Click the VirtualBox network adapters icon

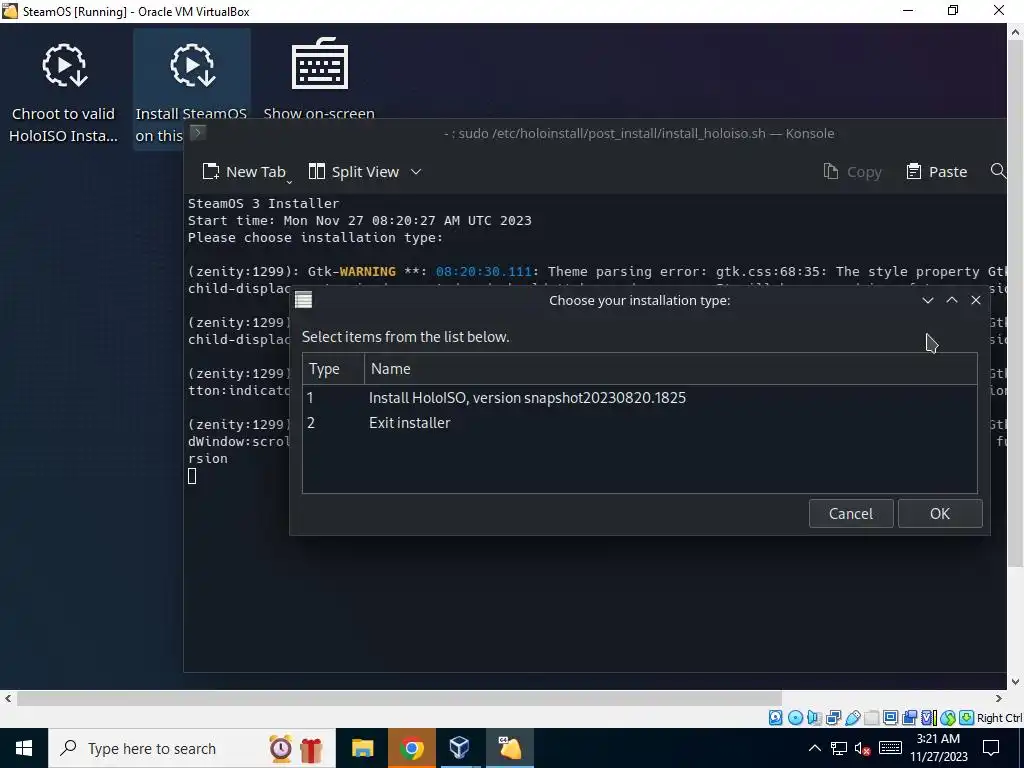tap(833, 718)
